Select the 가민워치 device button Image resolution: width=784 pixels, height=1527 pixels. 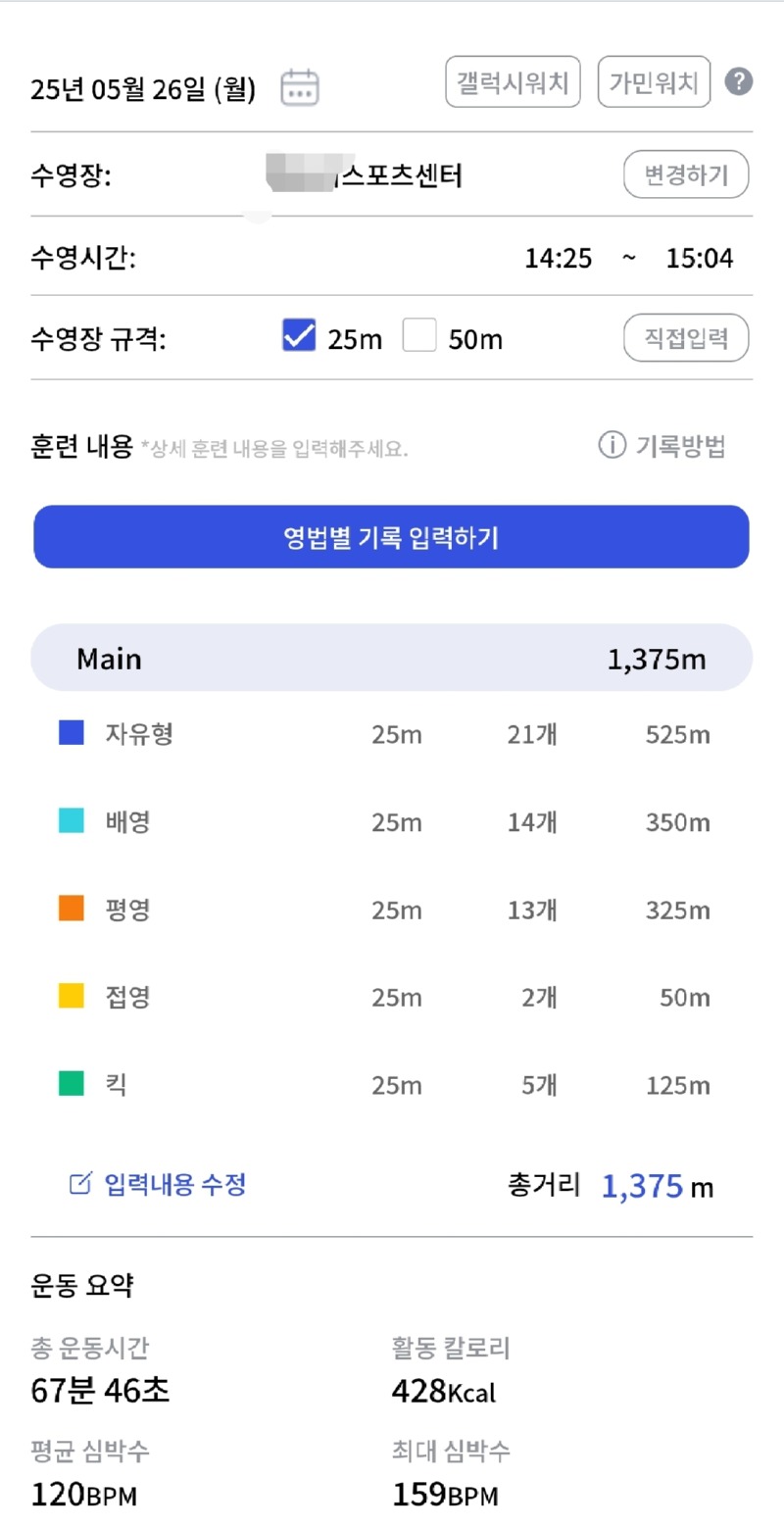[x=654, y=81]
